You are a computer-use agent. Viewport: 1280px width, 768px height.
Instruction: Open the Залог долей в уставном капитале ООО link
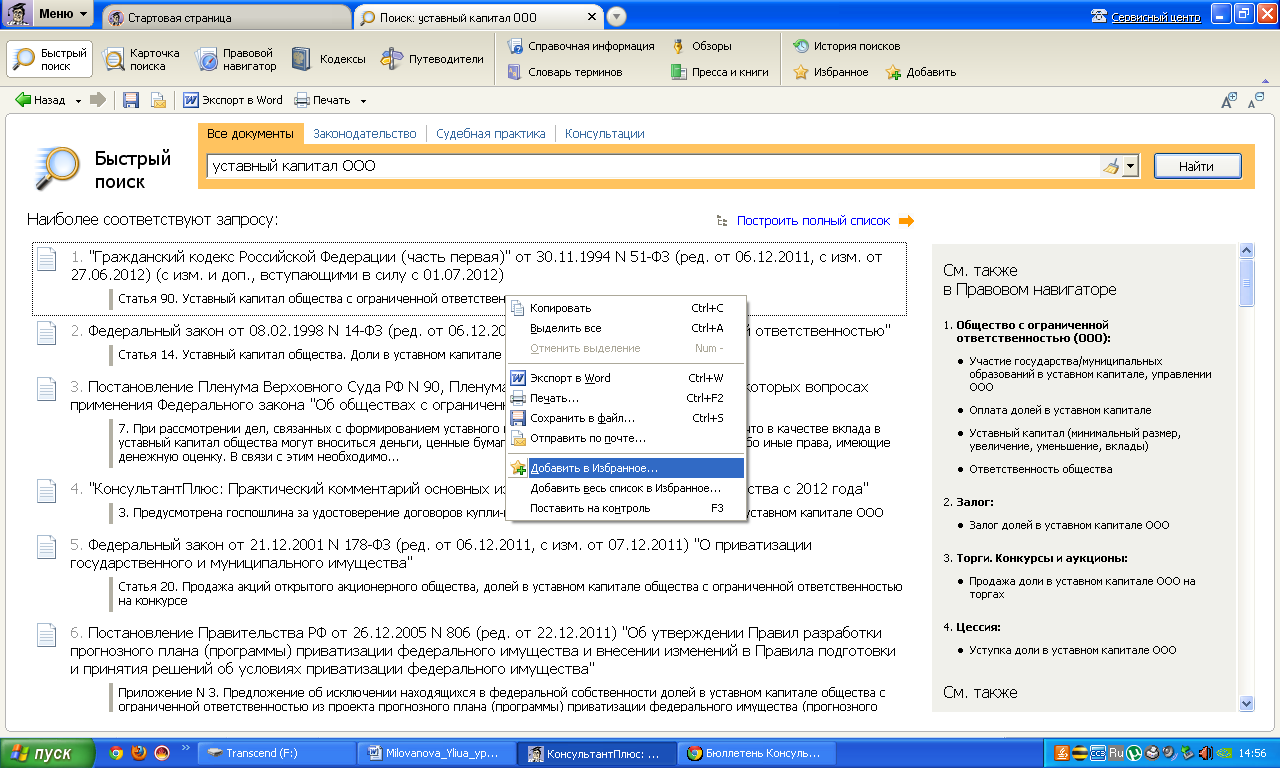[1069, 525]
